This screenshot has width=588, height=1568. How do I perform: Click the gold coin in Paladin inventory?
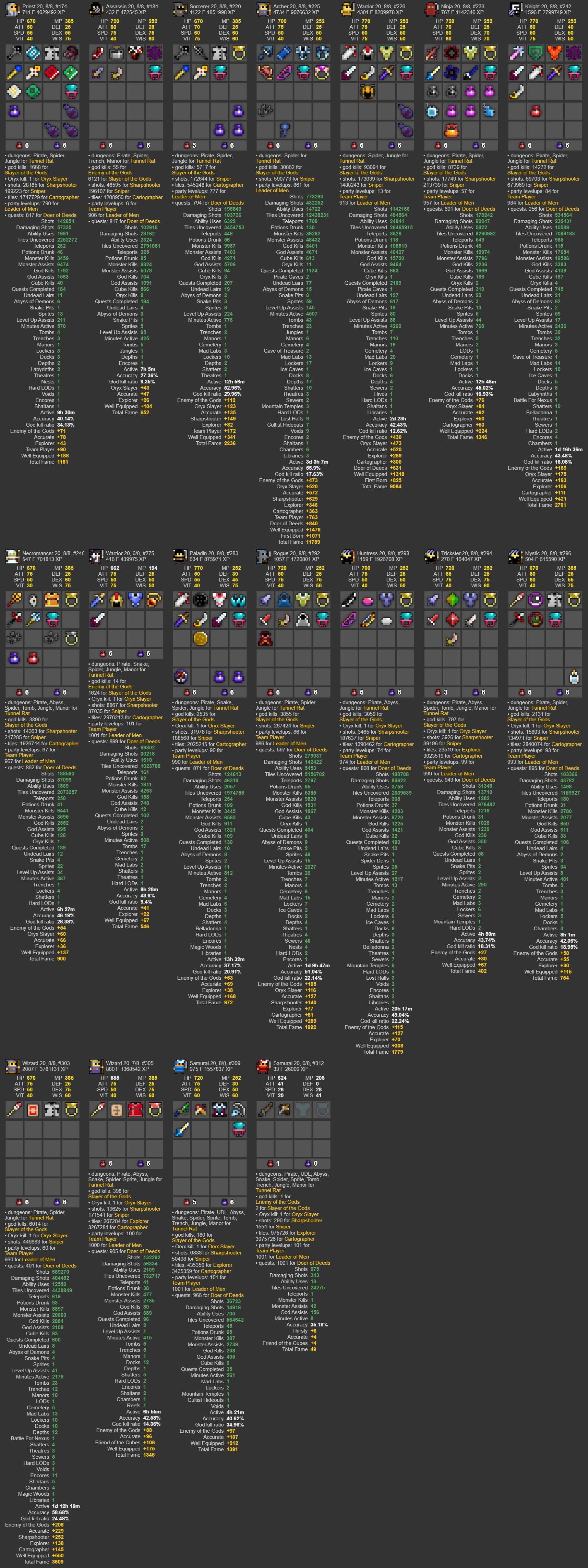click(x=201, y=638)
